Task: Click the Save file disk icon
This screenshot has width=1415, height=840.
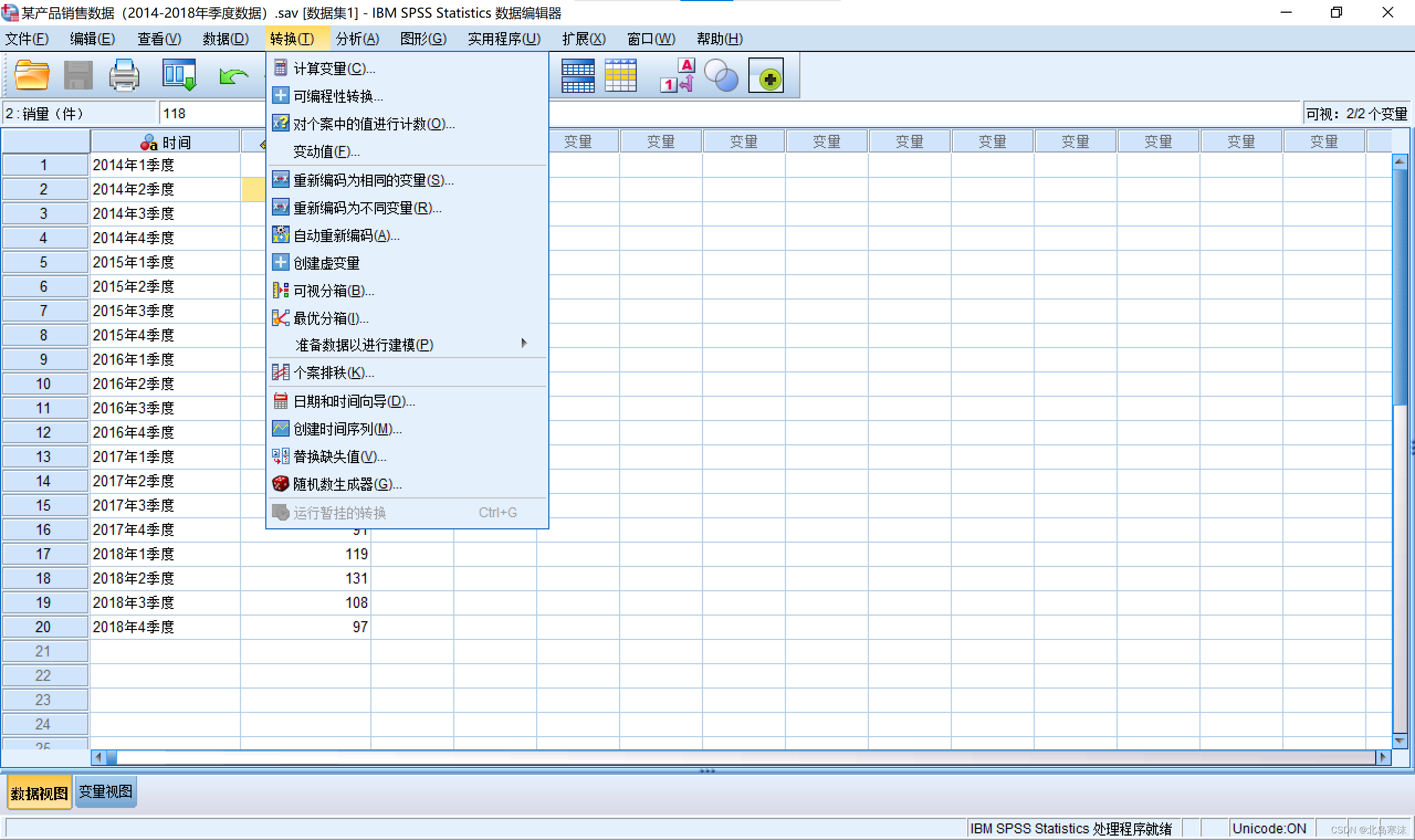Action: click(78, 75)
